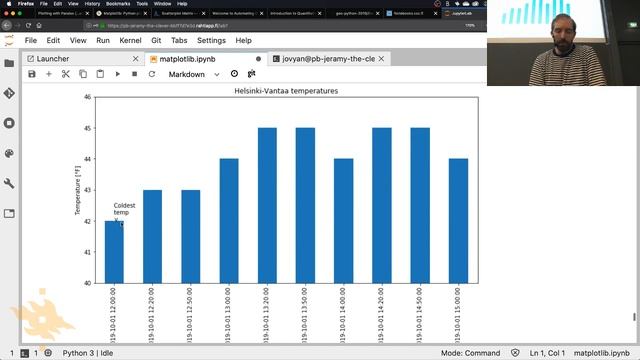Reload the page in Firefox
This screenshot has width=640, height=360.
coord(28,25)
